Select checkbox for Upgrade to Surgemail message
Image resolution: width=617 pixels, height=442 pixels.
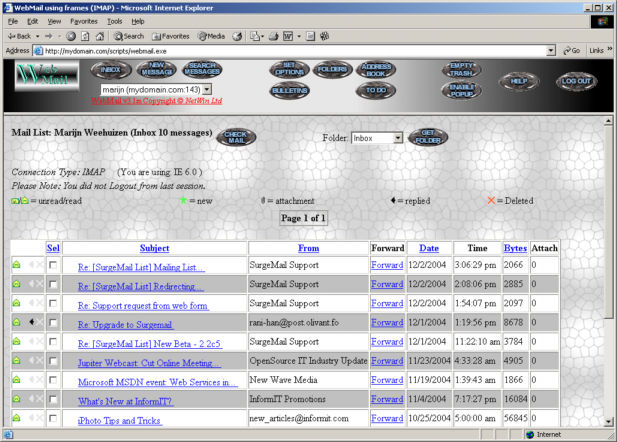[53, 323]
